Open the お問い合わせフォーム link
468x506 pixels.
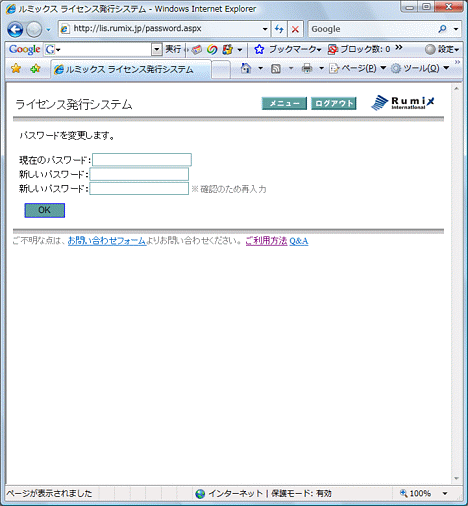point(107,241)
